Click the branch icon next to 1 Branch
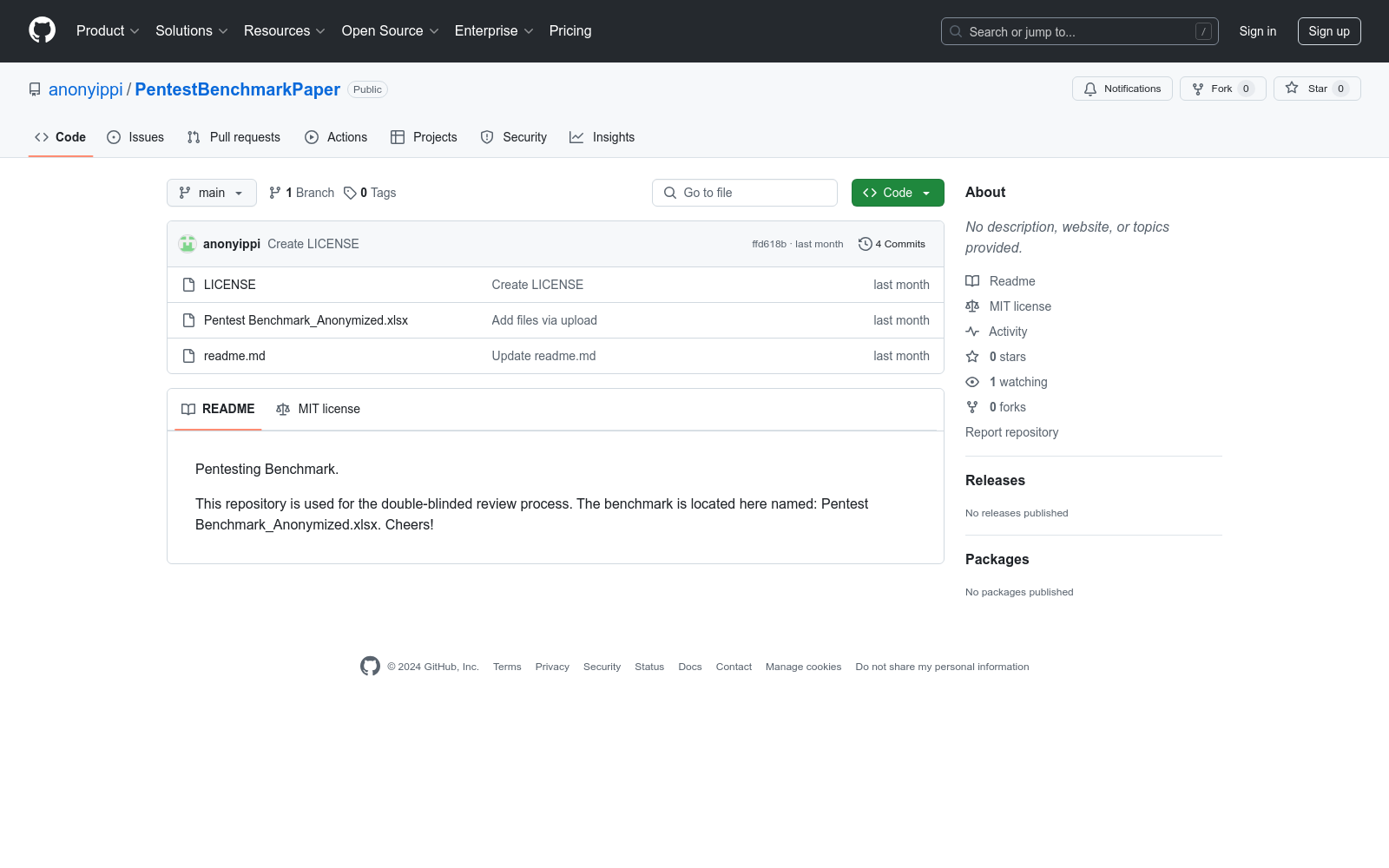The image size is (1389, 868). [275, 193]
